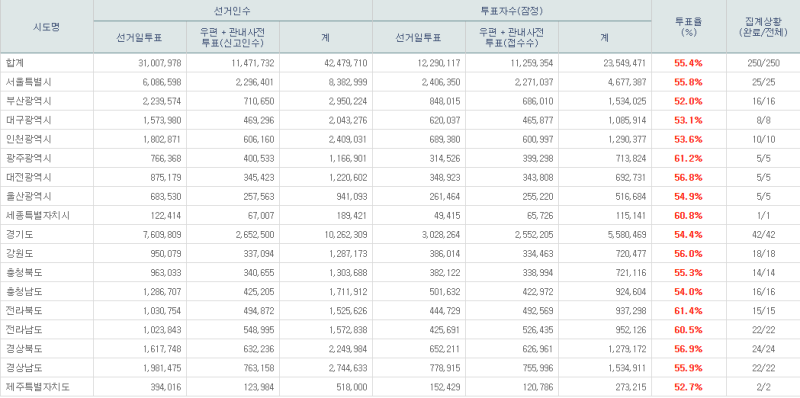
Task: Click the 선거인수 group header
Action: pos(233,11)
